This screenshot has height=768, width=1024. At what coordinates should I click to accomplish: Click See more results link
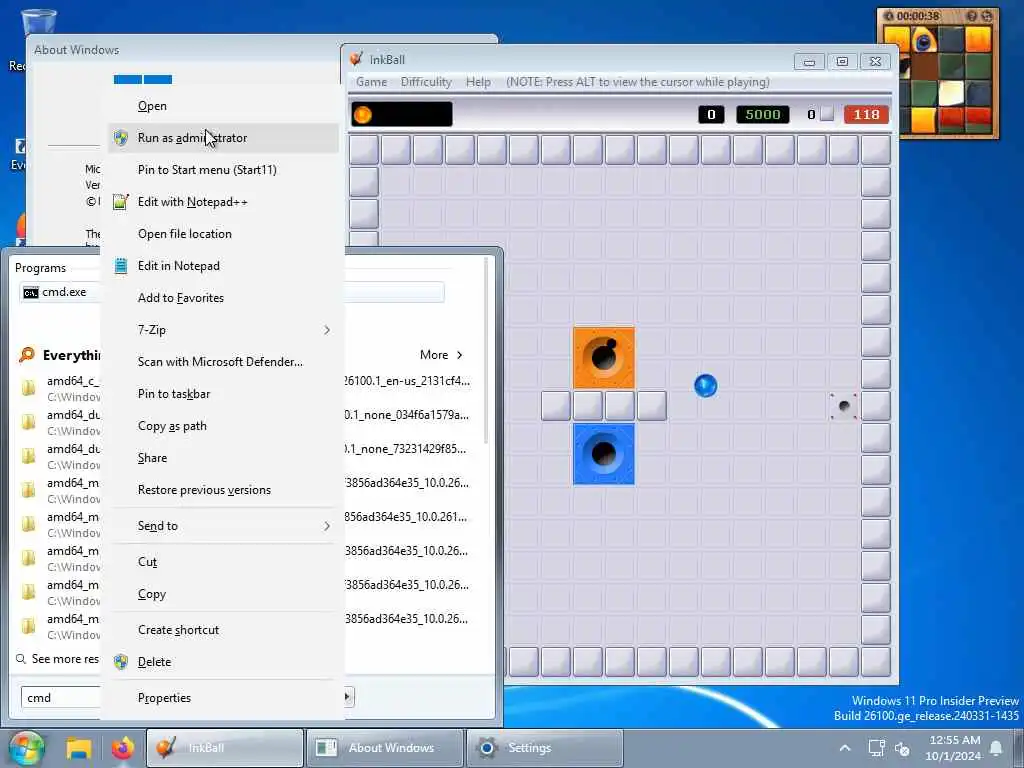(58, 659)
